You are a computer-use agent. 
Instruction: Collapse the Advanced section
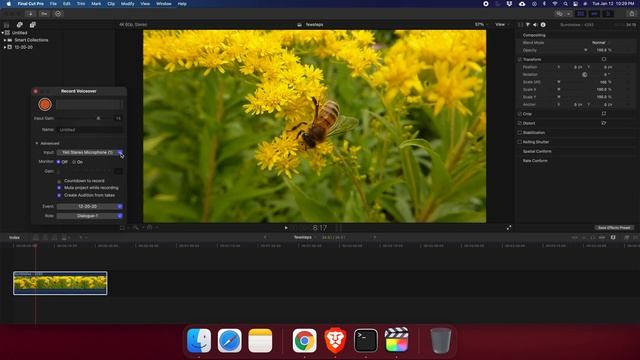(x=37, y=143)
